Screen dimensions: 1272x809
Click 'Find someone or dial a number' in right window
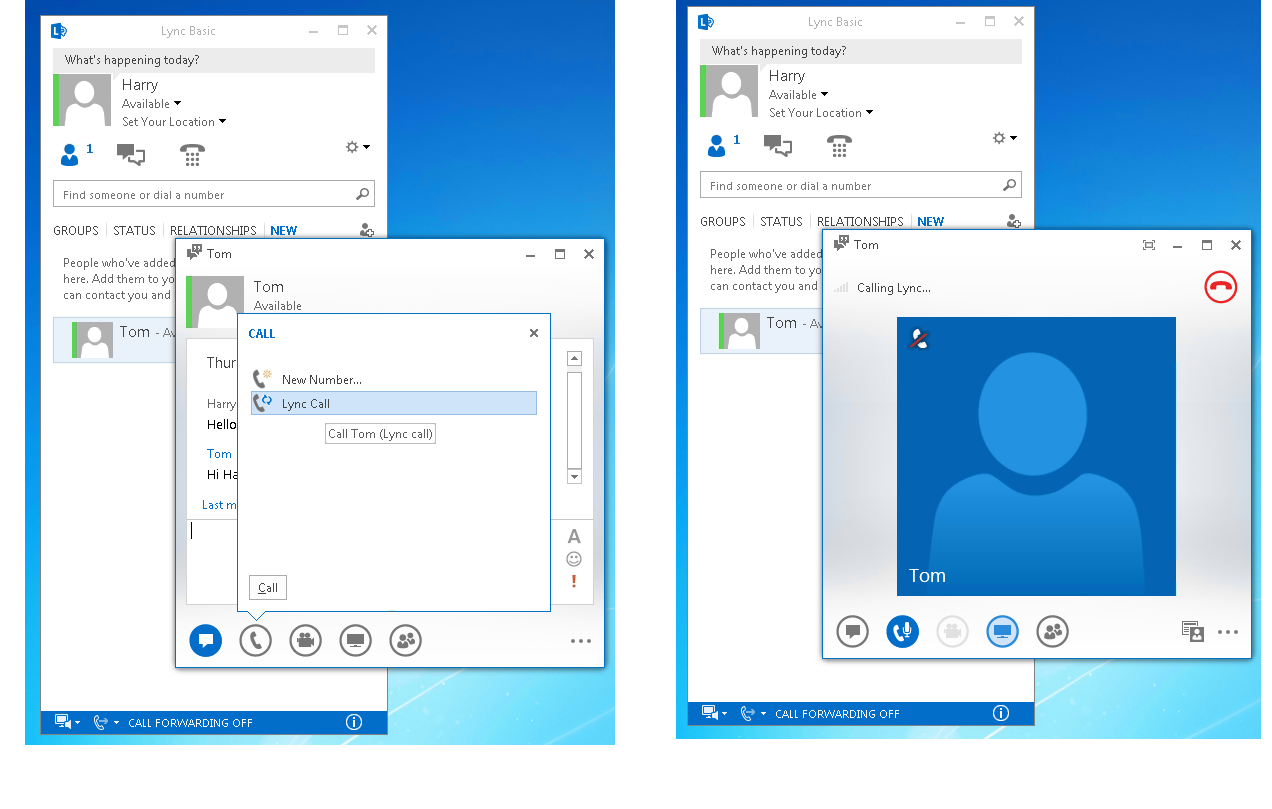(861, 186)
